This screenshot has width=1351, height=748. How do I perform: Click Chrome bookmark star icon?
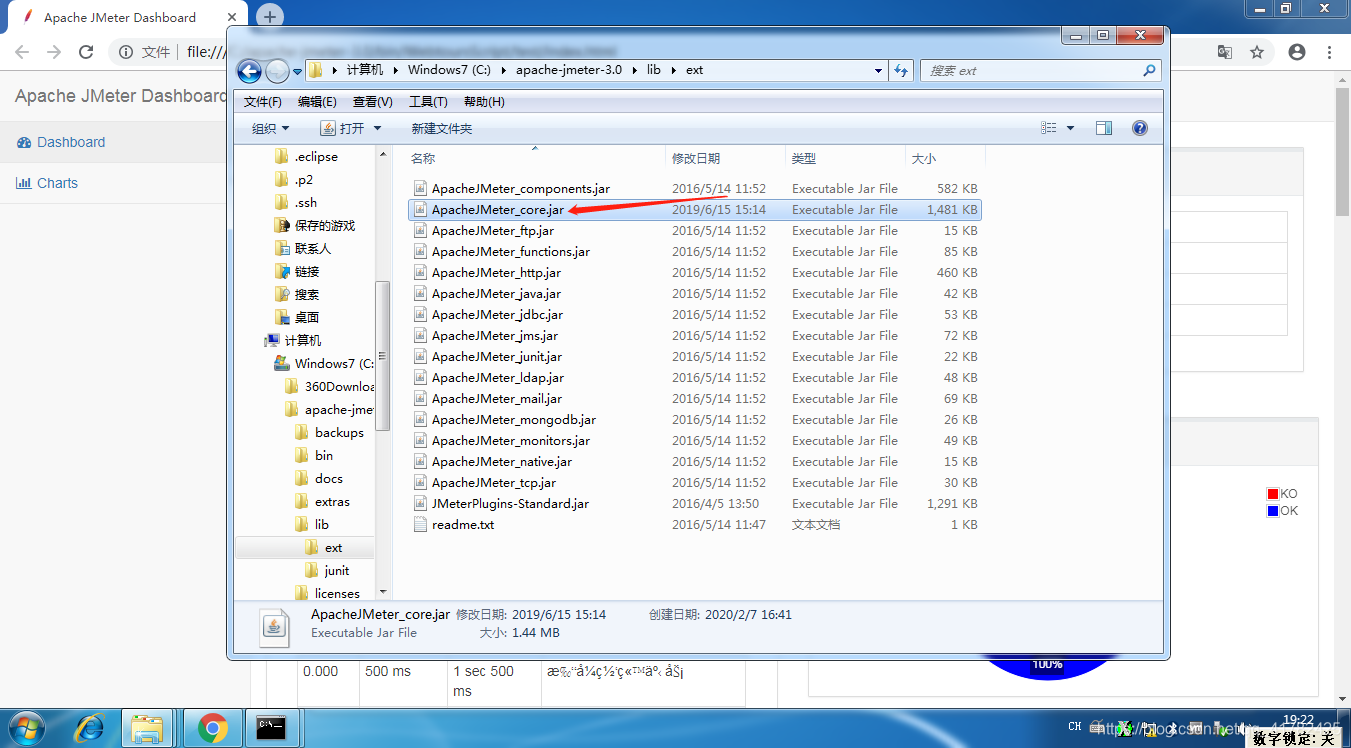tap(1257, 52)
